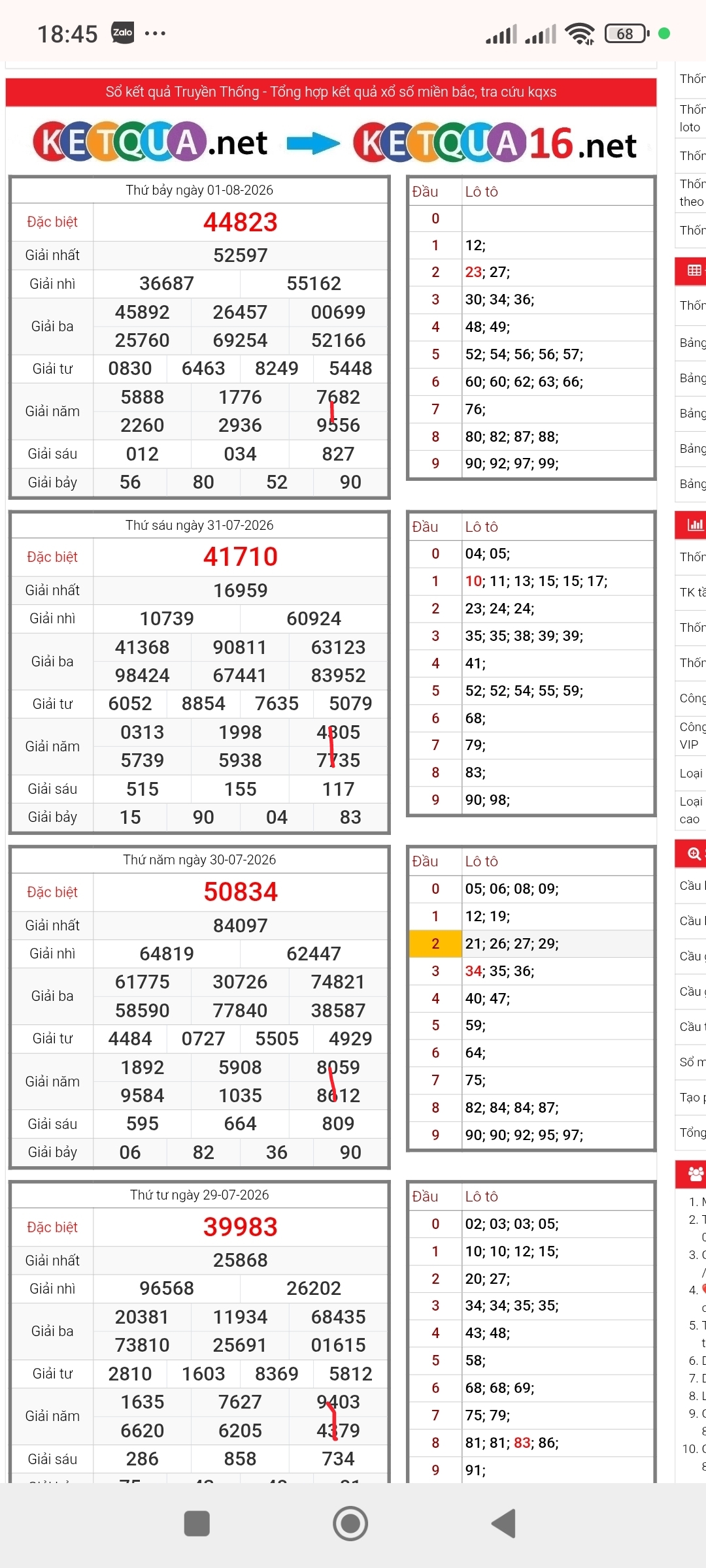Click Giải nhì number 60924
Screen dimensions: 706x1568
314,619
